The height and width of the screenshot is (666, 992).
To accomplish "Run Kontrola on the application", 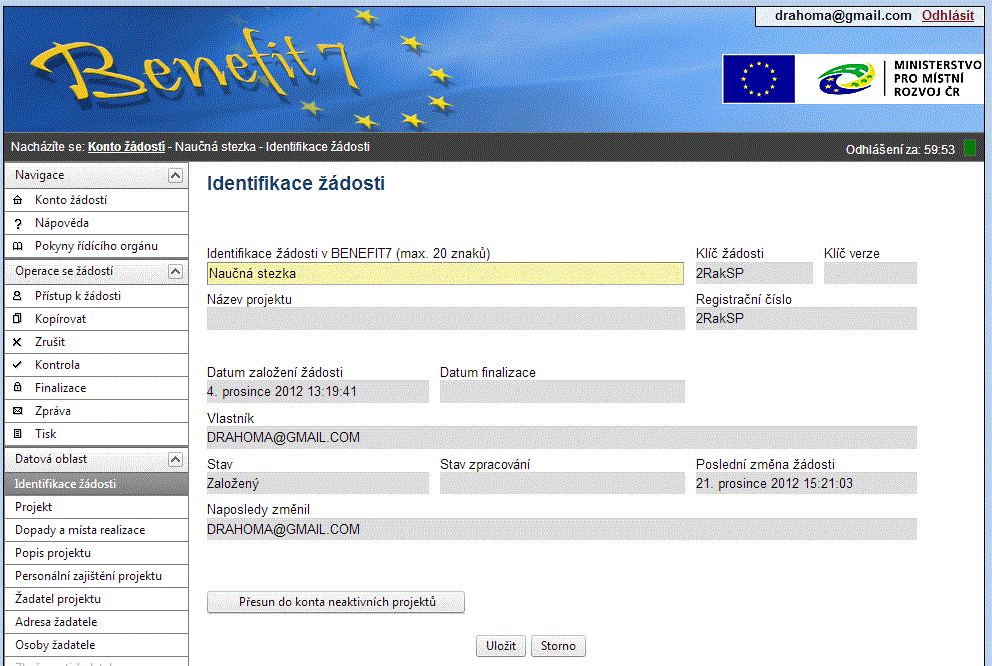I will click(96, 365).
